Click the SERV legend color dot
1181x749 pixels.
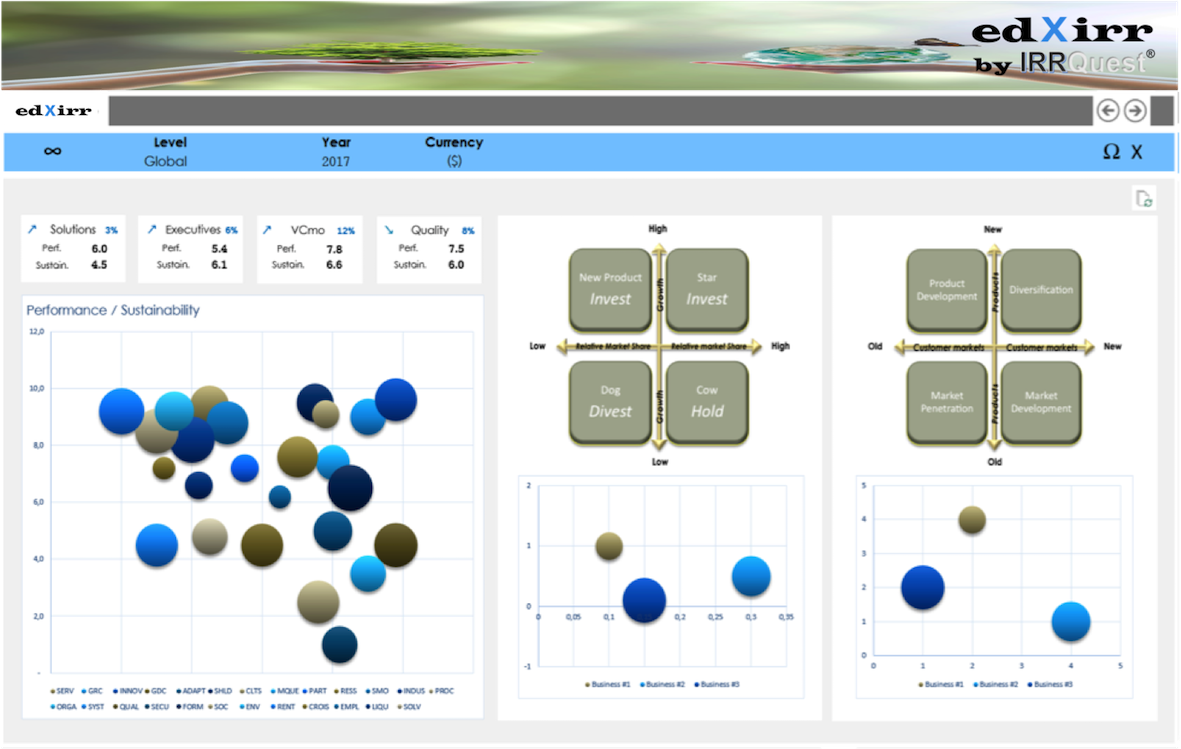(53, 691)
